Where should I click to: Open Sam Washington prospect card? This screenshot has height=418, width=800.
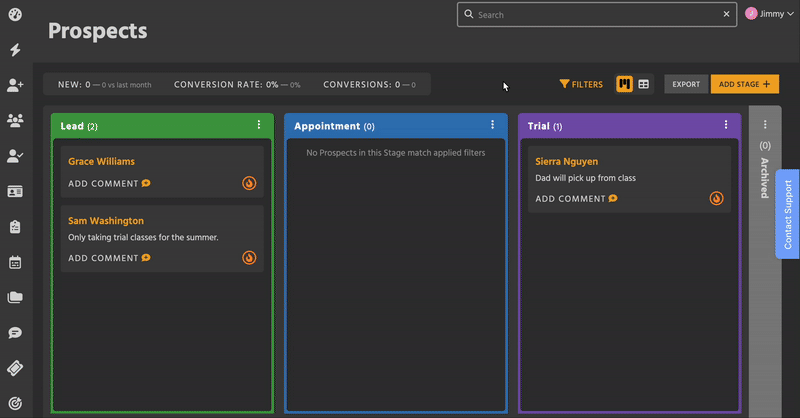[106, 220]
